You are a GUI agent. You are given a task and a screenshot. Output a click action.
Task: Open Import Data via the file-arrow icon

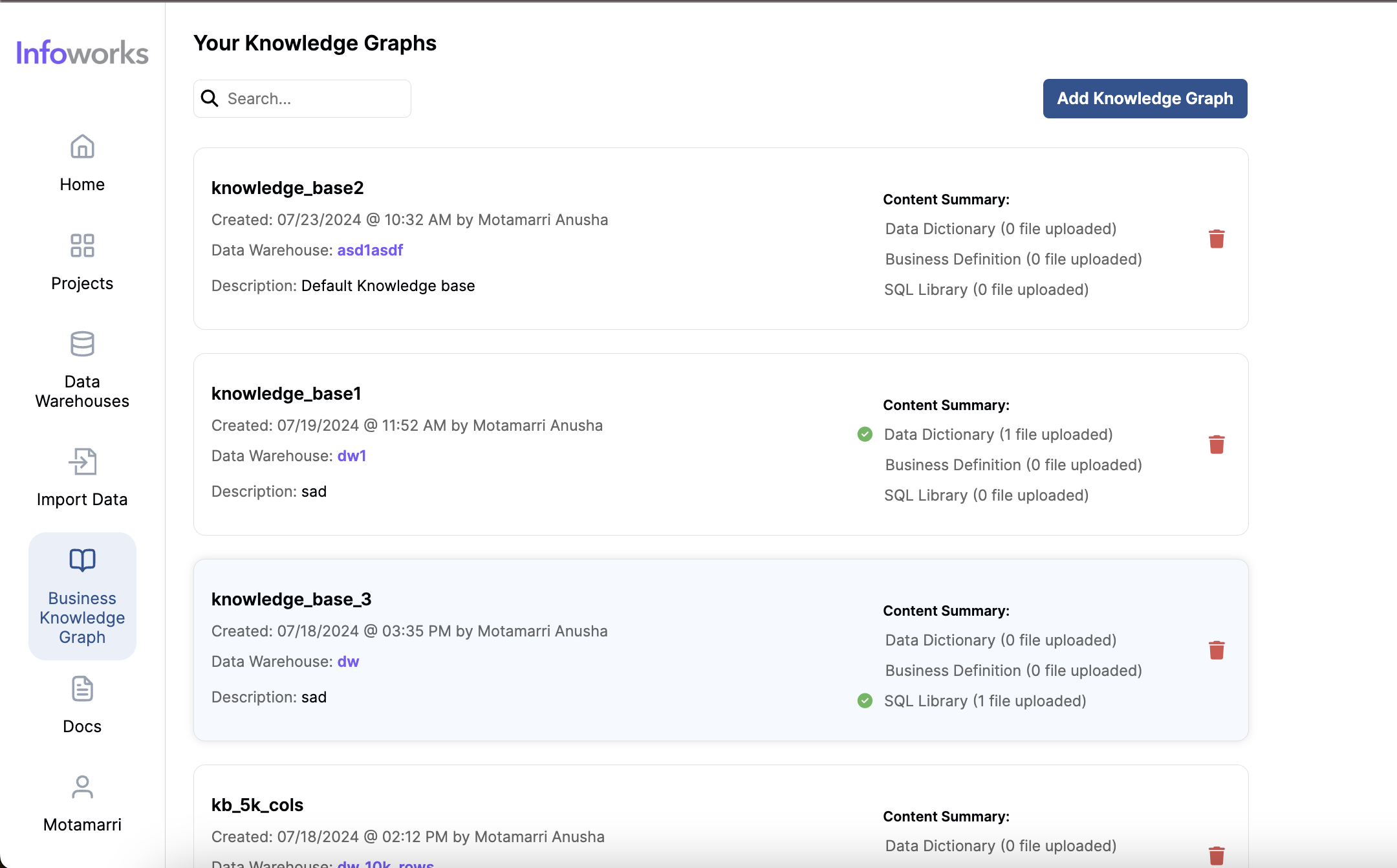(x=82, y=461)
